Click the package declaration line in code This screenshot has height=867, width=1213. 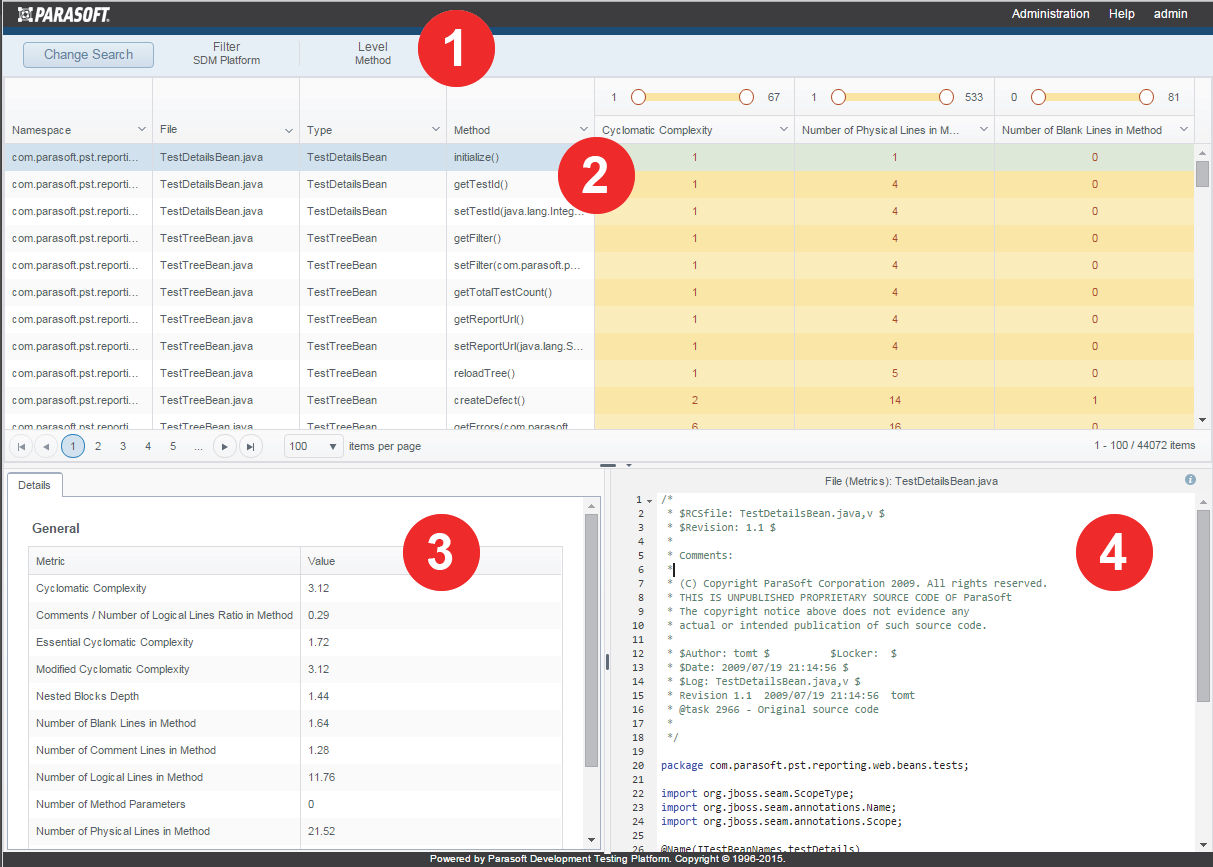(x=815, y=765)
